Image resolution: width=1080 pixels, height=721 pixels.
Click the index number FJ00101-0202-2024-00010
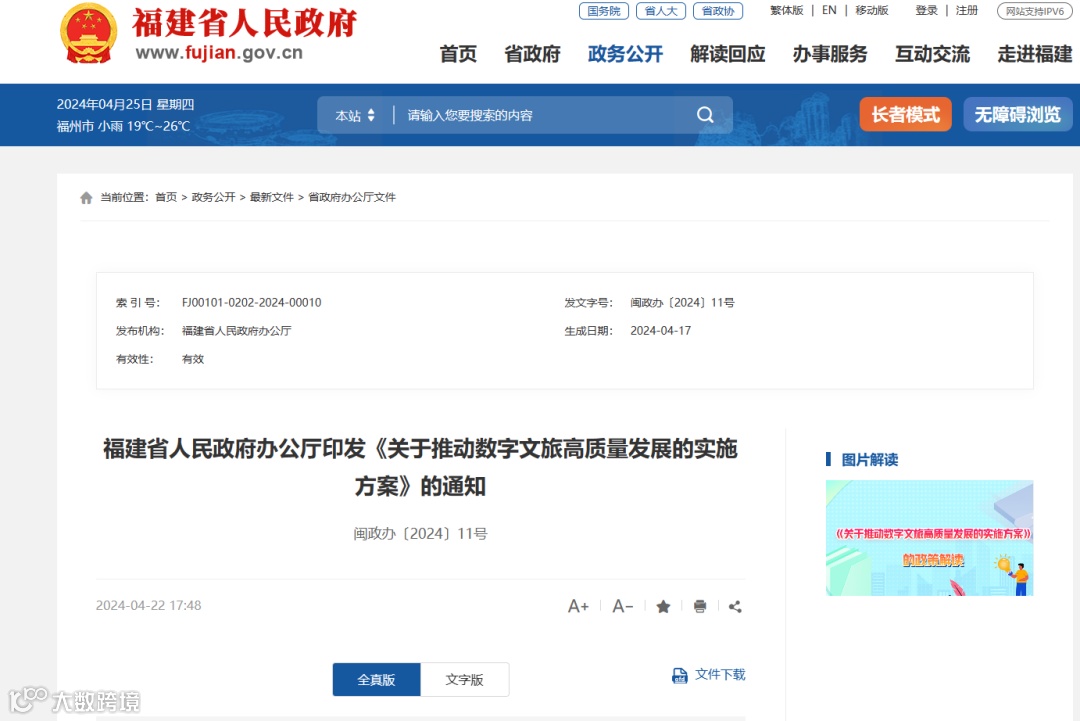251,302
